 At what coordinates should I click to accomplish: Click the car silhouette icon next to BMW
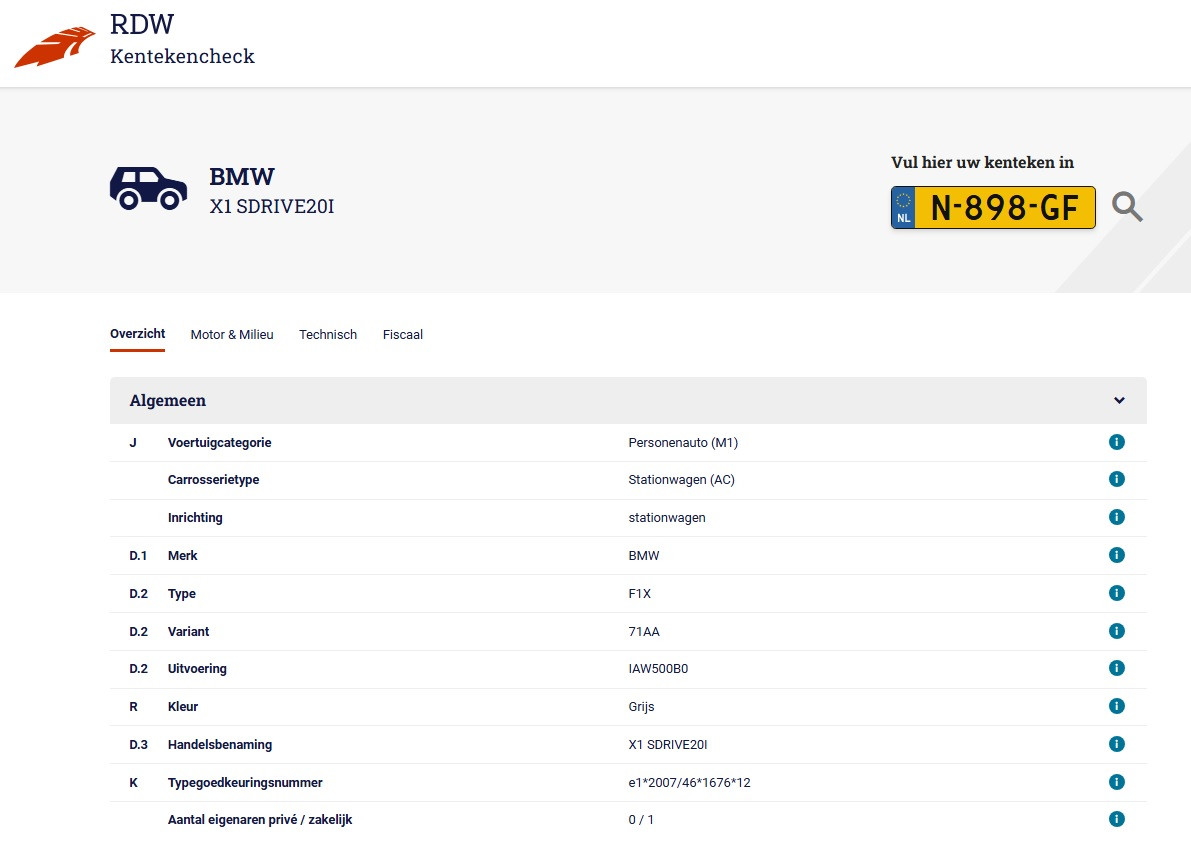click(x=148, y=189)
